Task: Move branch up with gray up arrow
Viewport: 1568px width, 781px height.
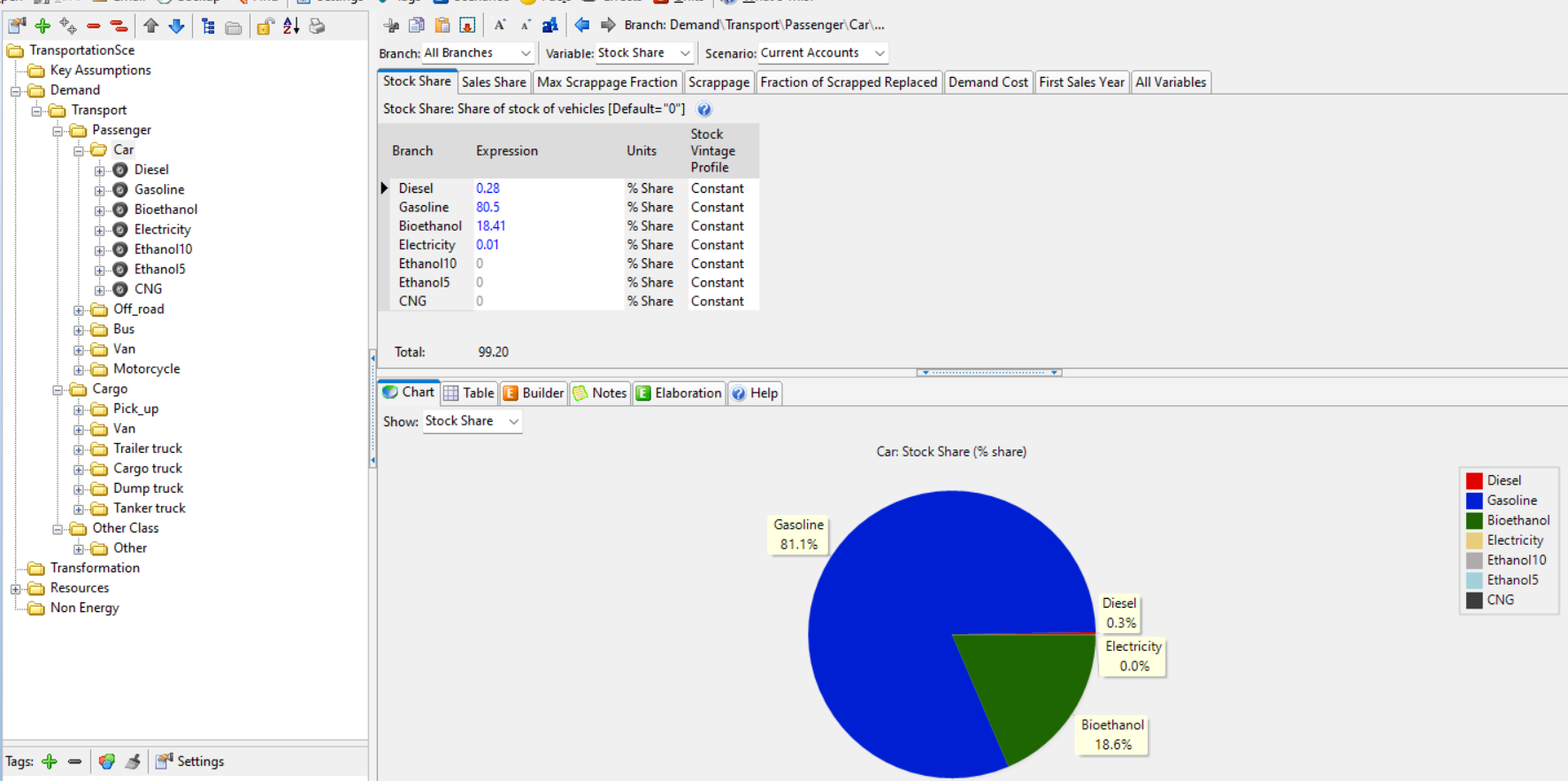Action: tap(151, 26)
